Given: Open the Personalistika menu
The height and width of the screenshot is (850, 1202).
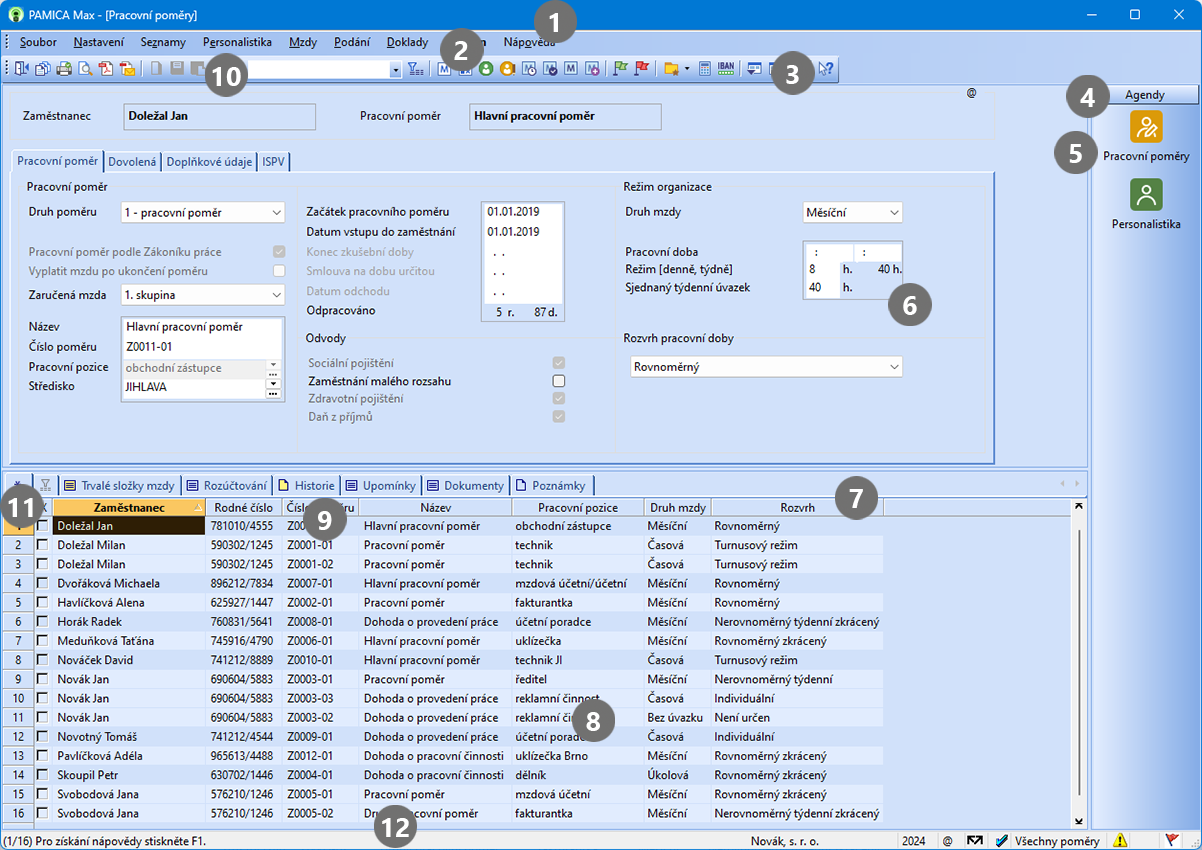Looking at the screenshot, I should (237, 42).
